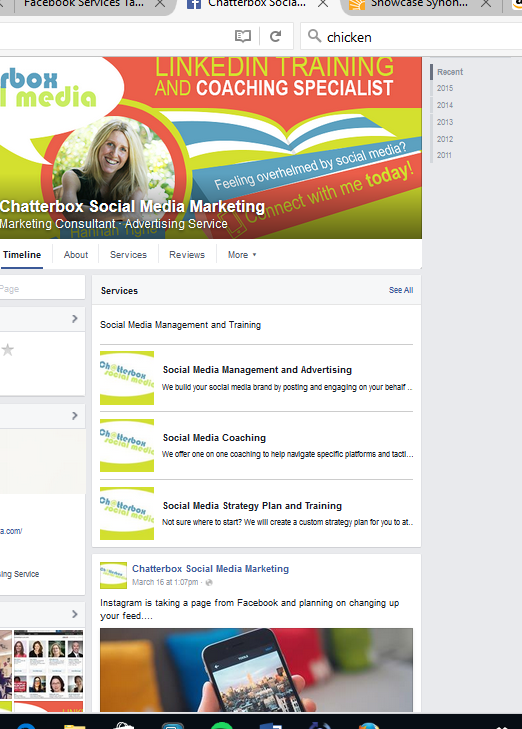522x729 pixels.
Task: Click the Chatterbox Social Media Marketing cover title
Action: tap(132, 206)
